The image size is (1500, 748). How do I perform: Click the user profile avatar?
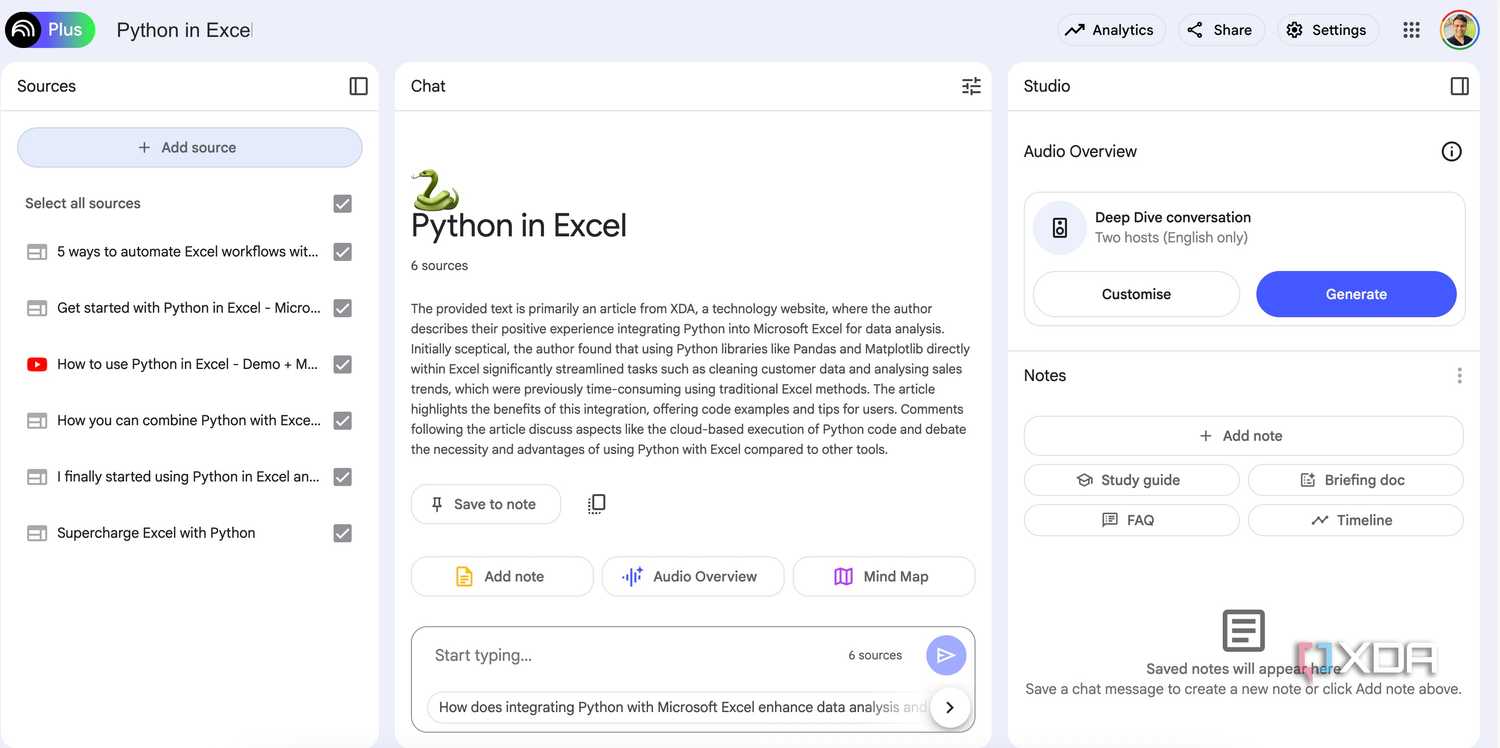coord(1459,30)
